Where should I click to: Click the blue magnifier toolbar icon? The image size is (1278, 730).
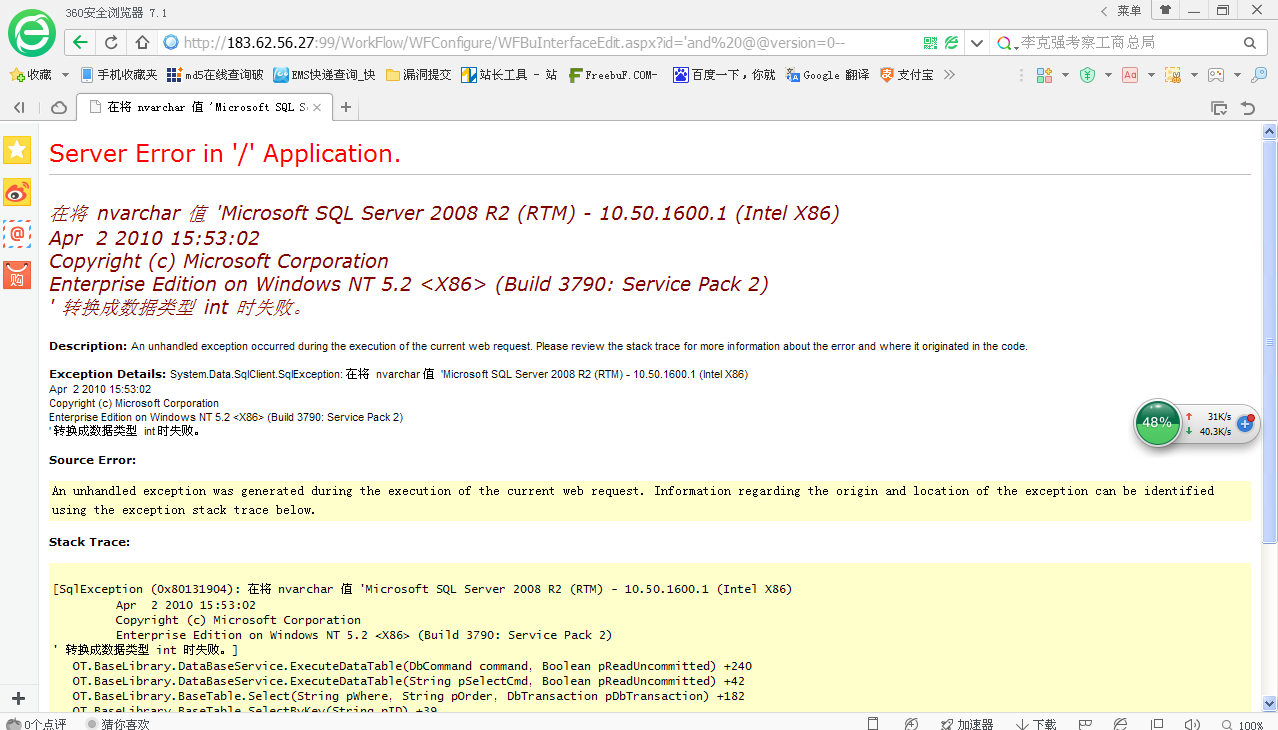click(x=1259, y=75)
